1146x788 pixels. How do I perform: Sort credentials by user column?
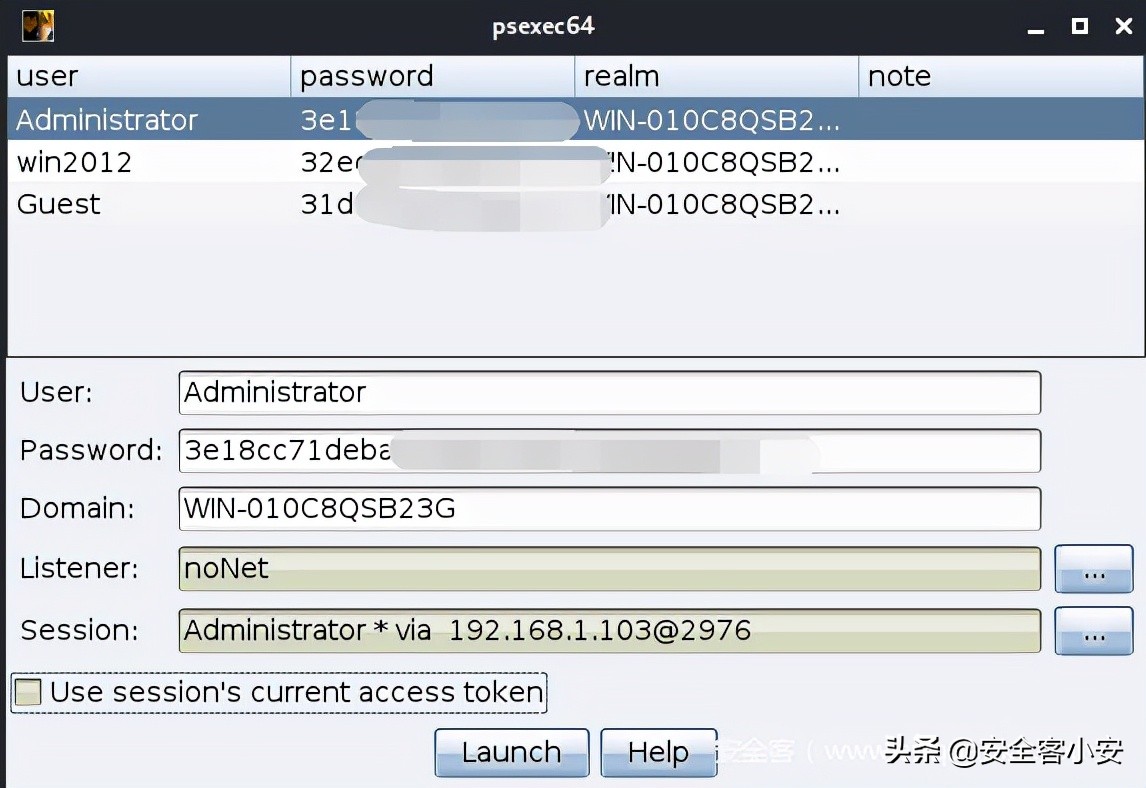[148, 76]
